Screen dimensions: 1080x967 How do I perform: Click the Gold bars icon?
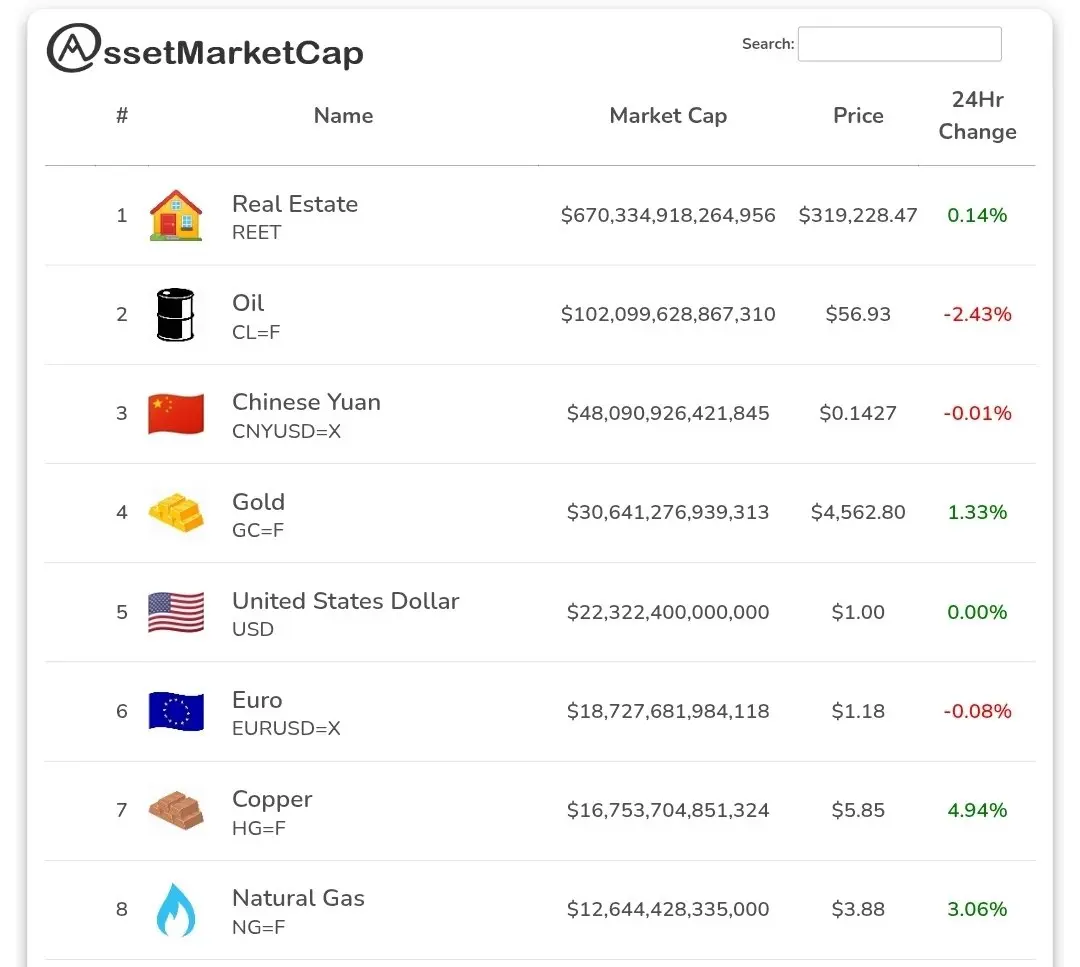[176, 512]
